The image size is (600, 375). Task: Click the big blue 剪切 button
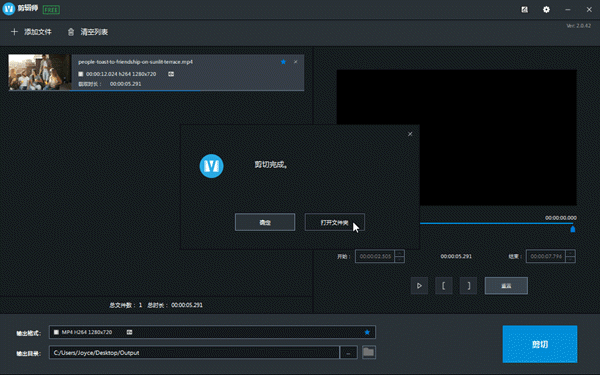point(540,344)
